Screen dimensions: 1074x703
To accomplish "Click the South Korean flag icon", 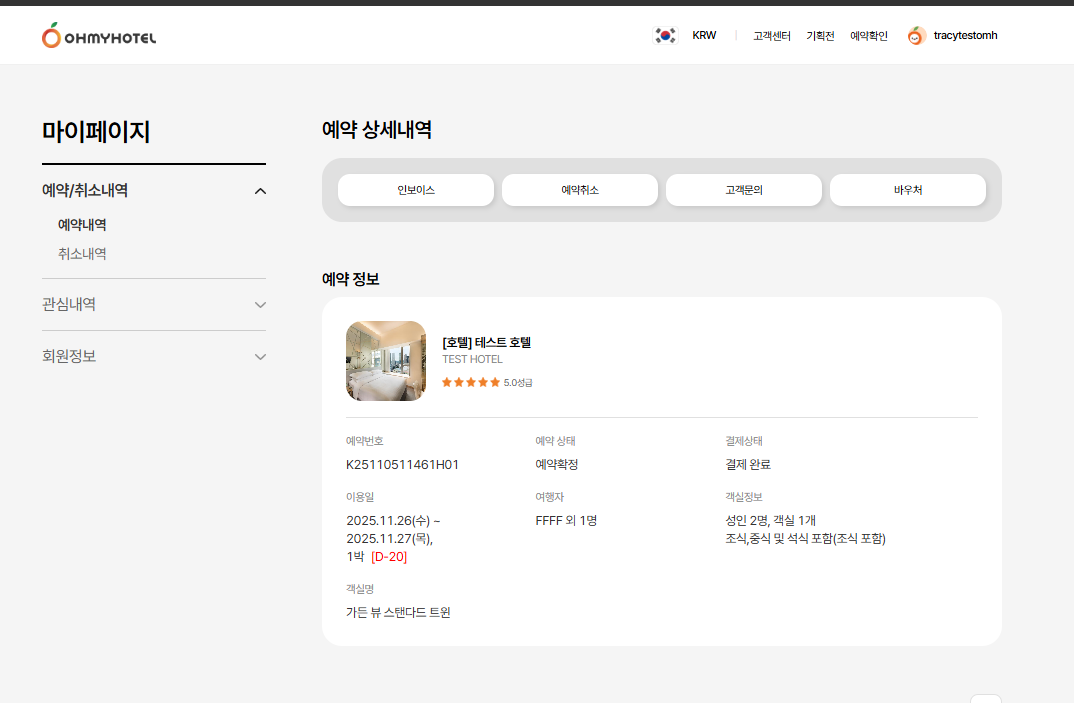I will pyautogui.click(x=665, y=36).
